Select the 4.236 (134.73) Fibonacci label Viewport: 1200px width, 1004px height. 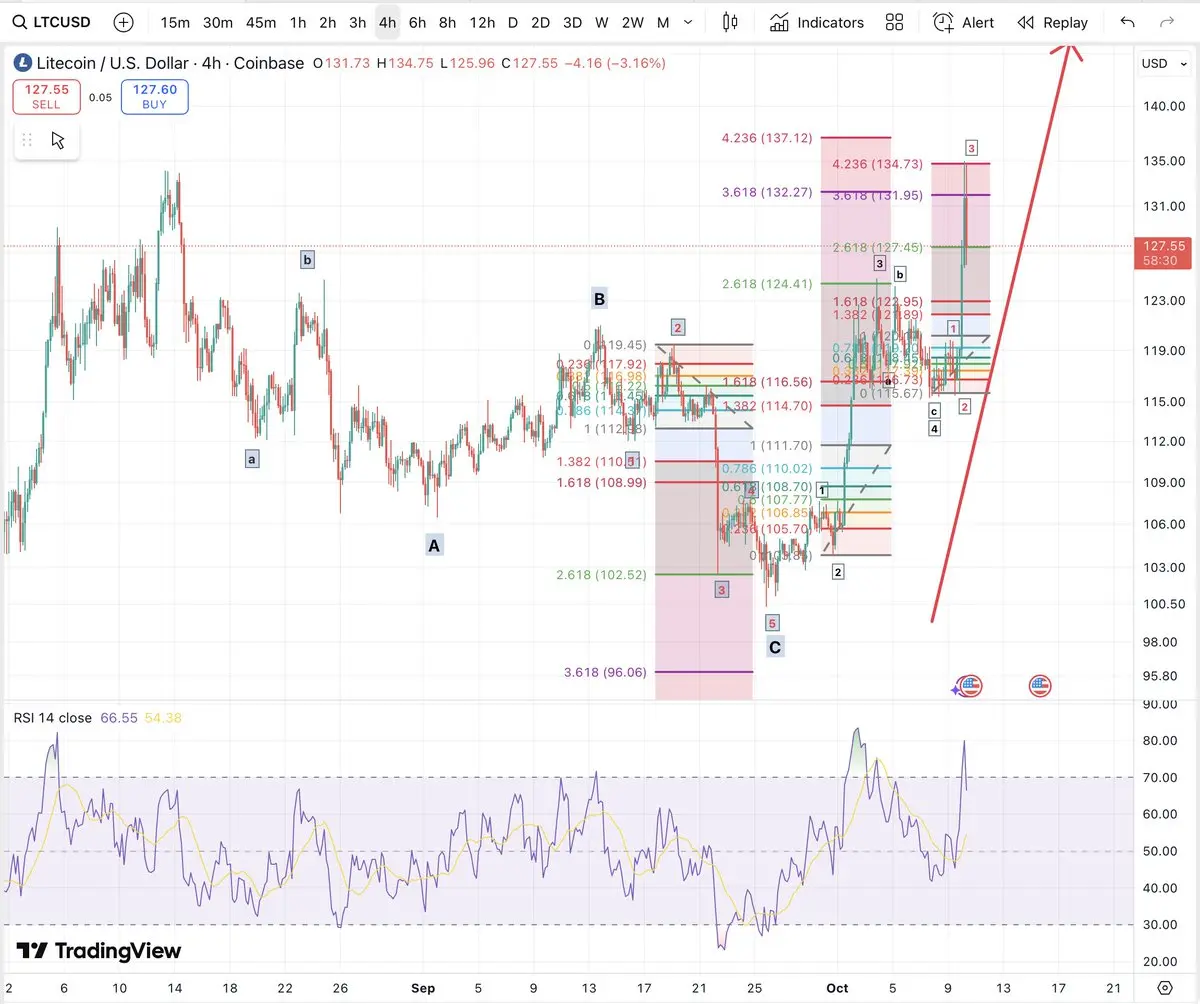pyautogui.click(x=876, y=164)
